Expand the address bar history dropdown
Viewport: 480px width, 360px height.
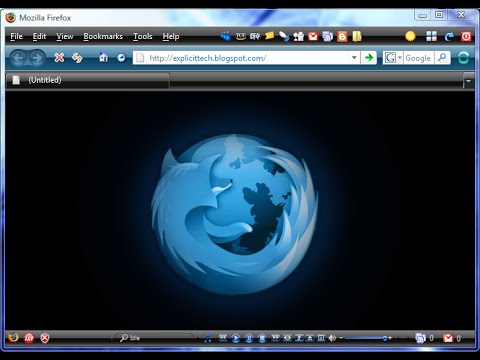(x=354, y=58)
